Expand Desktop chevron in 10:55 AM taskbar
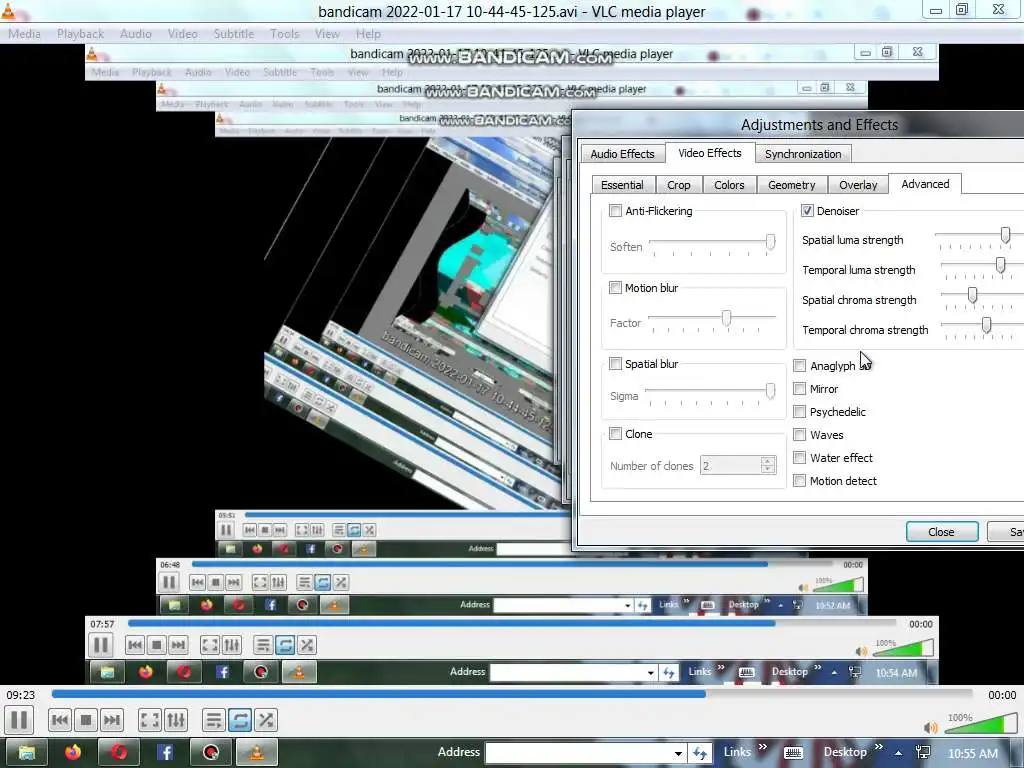 pyautogui.click(x=878, y=746)
